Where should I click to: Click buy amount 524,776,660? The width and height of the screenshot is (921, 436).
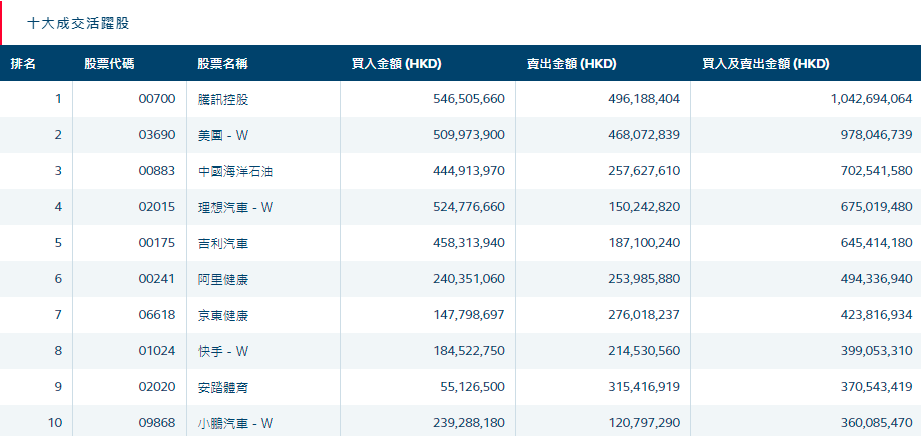pyautogui.click(x=469, y=207)
